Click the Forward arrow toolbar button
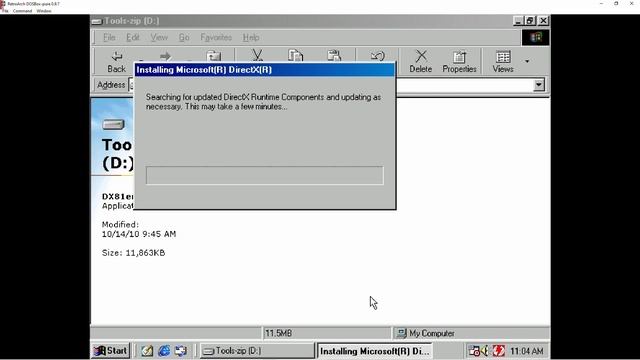The width and height of the screenshot is (640, 360). pos(165,56)
